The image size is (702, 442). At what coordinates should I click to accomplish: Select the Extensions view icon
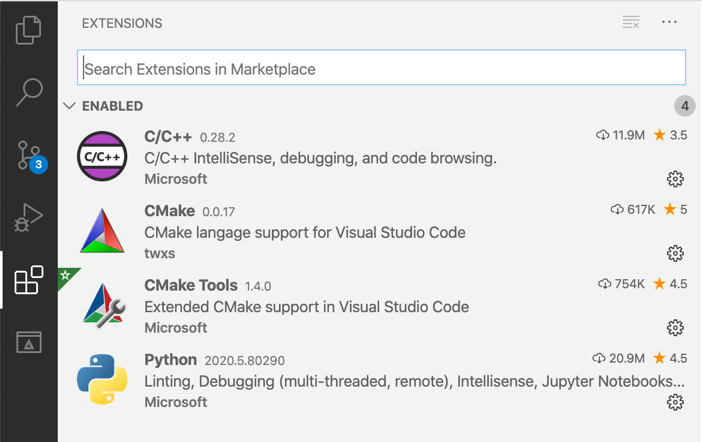point(29,280)
